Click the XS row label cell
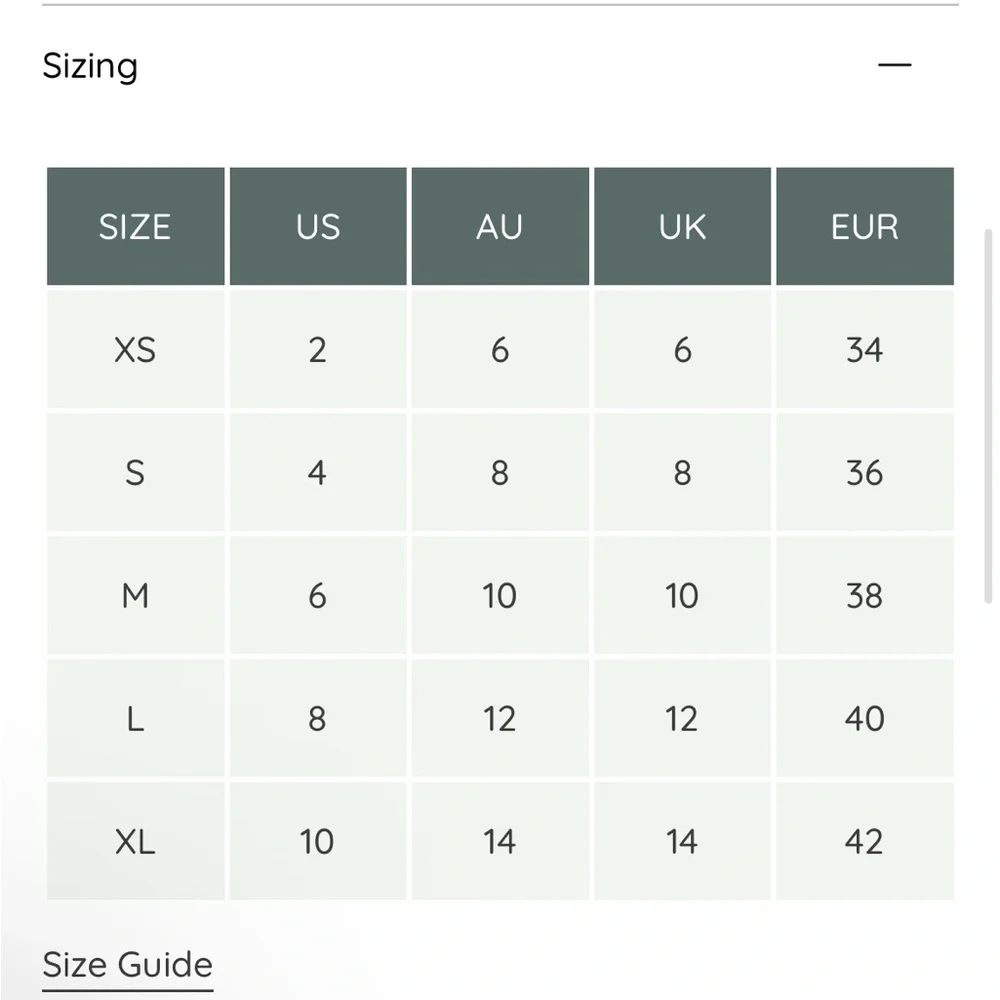1000x1000 pixels. pyautogui.click(x=135, y=350)
